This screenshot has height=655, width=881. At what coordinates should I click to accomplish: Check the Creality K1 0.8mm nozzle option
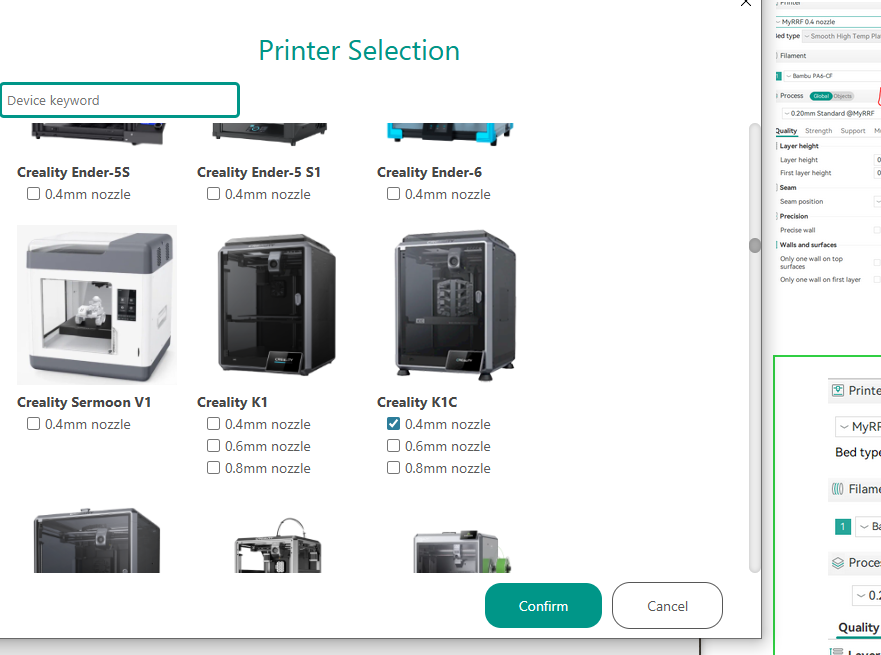pos(214,467)
